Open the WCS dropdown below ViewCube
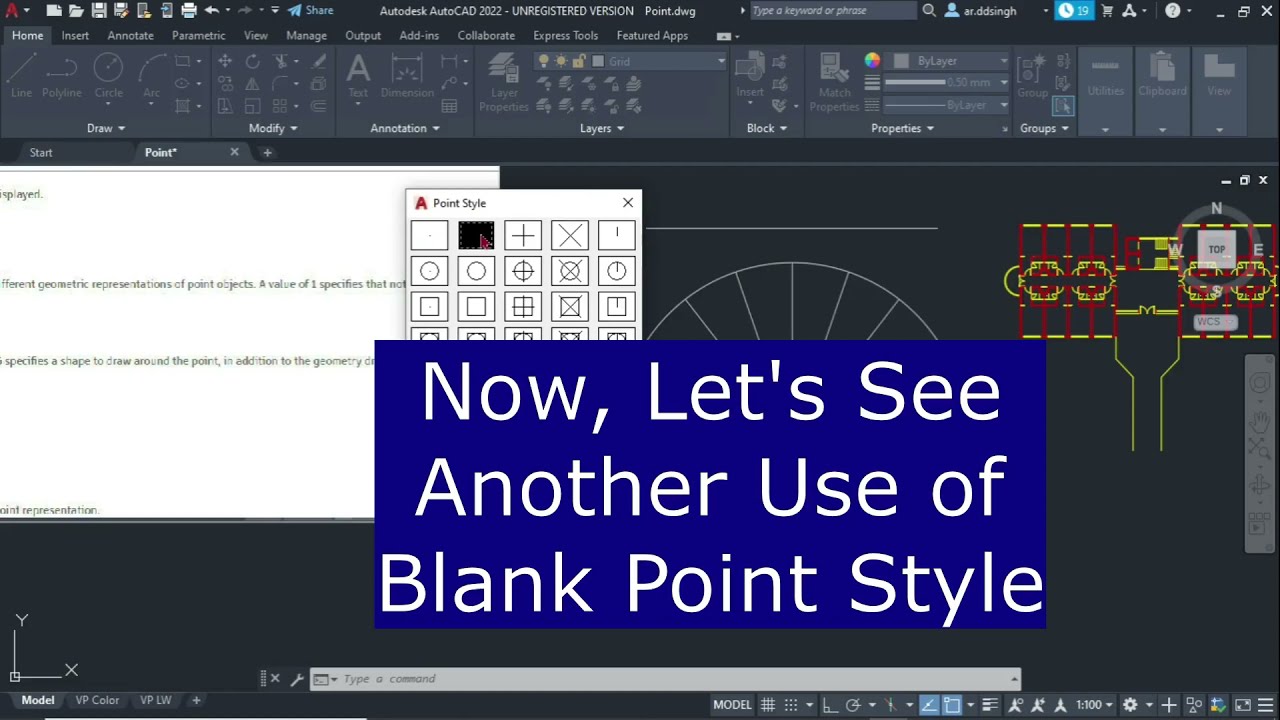 1215,322
